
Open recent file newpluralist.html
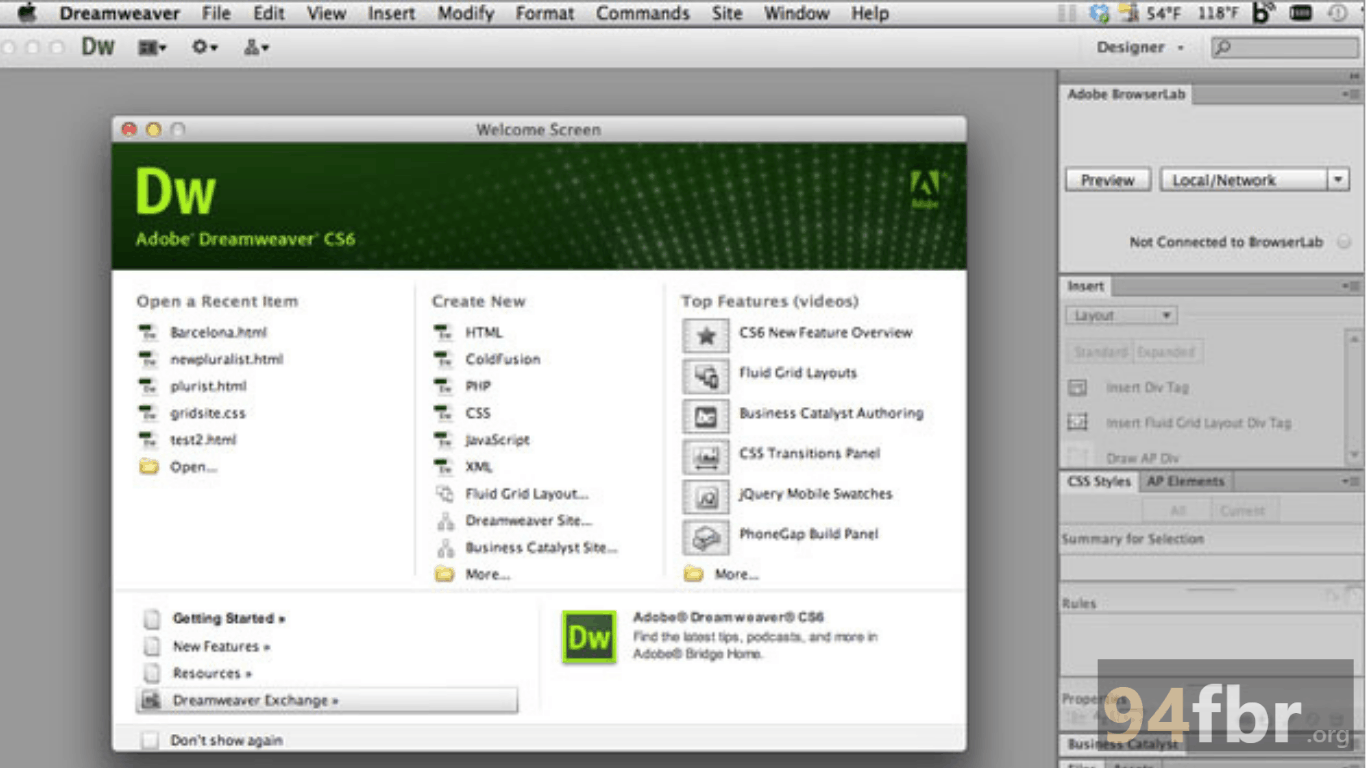click(226, 359)
